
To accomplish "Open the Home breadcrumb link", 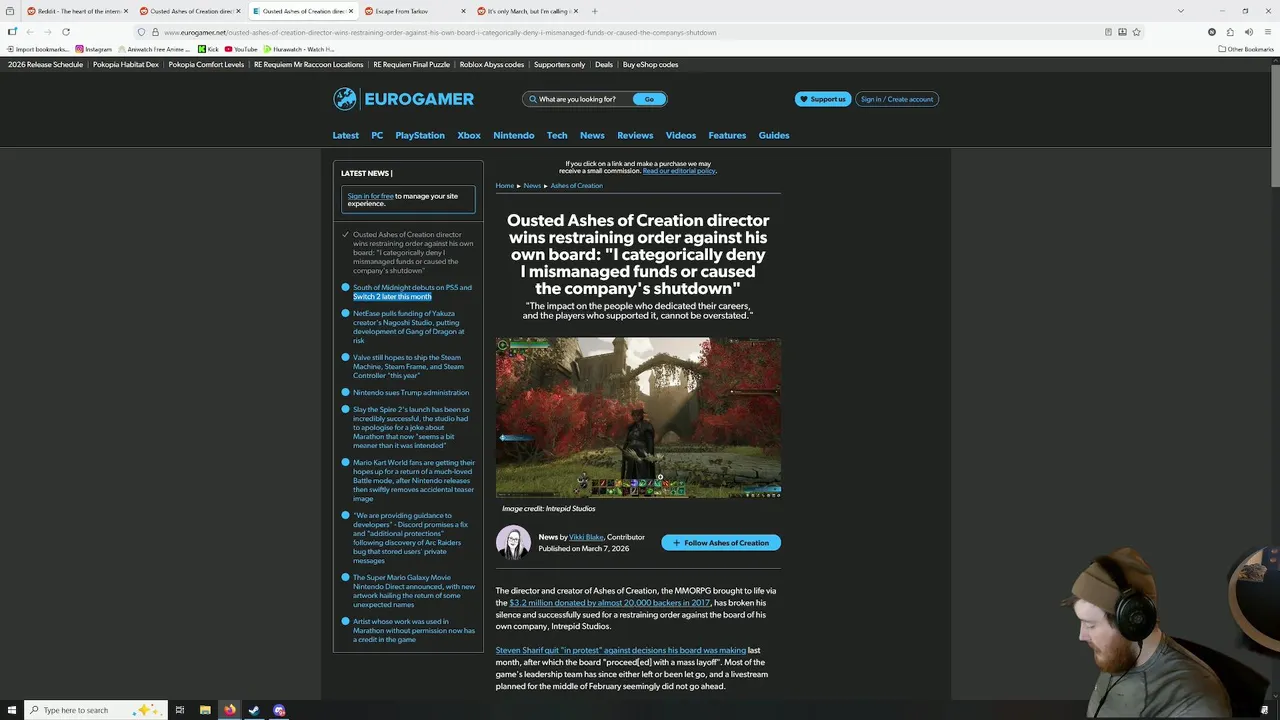I will click(505, 186).
